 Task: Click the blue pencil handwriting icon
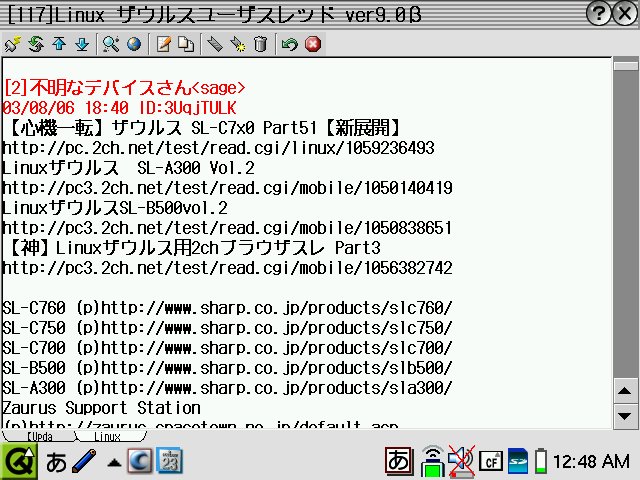(x=84, y=461)
